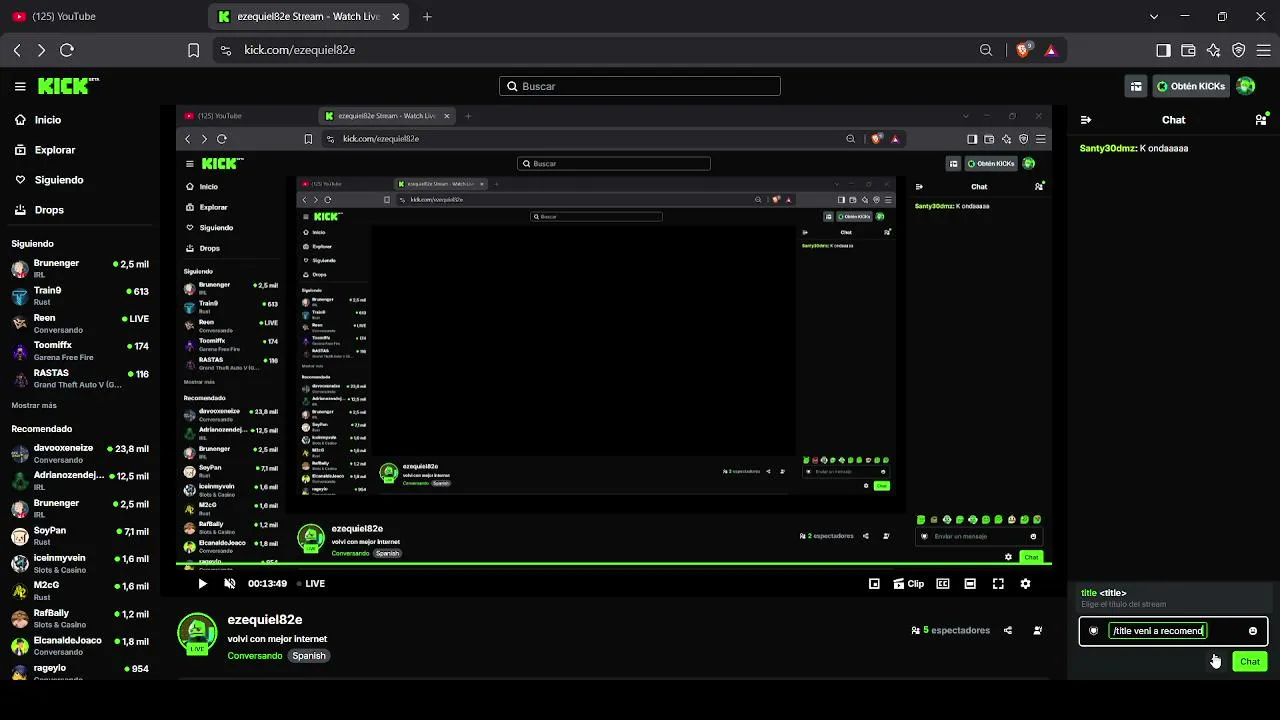This screenshot has width=1280, height=720.
Task: Toggle the mini player
Action: (874, 584)
